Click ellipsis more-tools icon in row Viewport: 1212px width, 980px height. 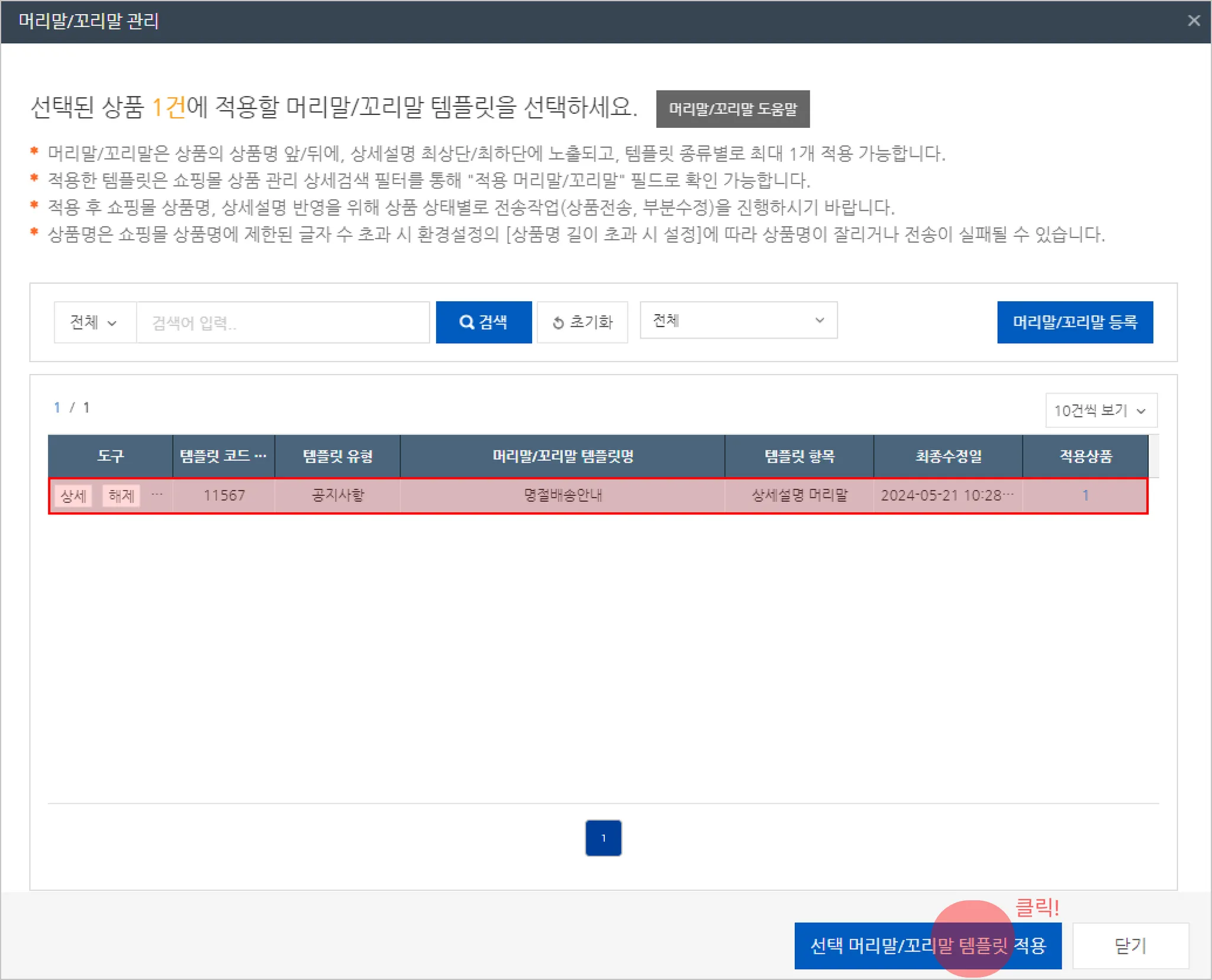click(157, 494)
